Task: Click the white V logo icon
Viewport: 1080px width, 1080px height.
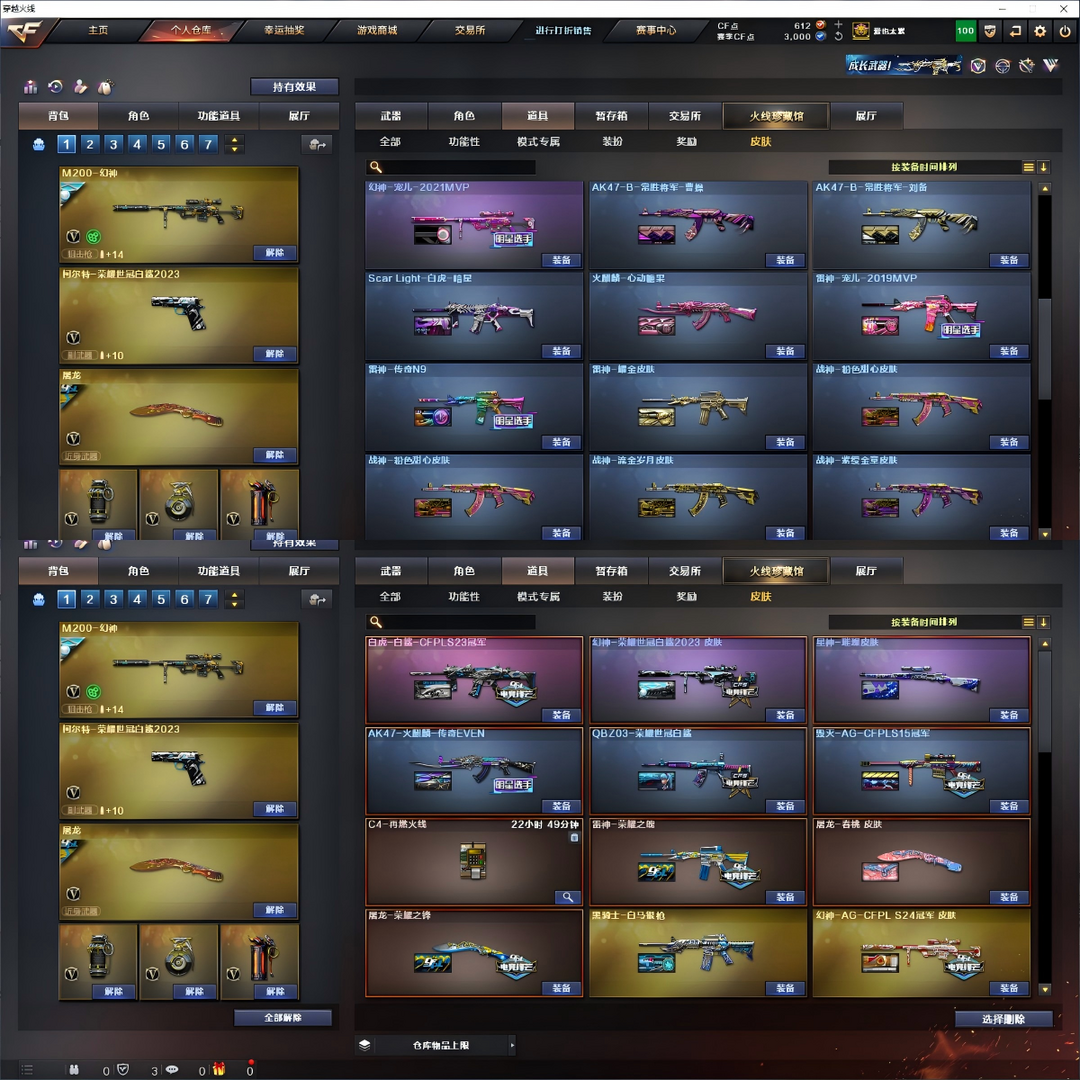Action: (x=1050, y=66)
